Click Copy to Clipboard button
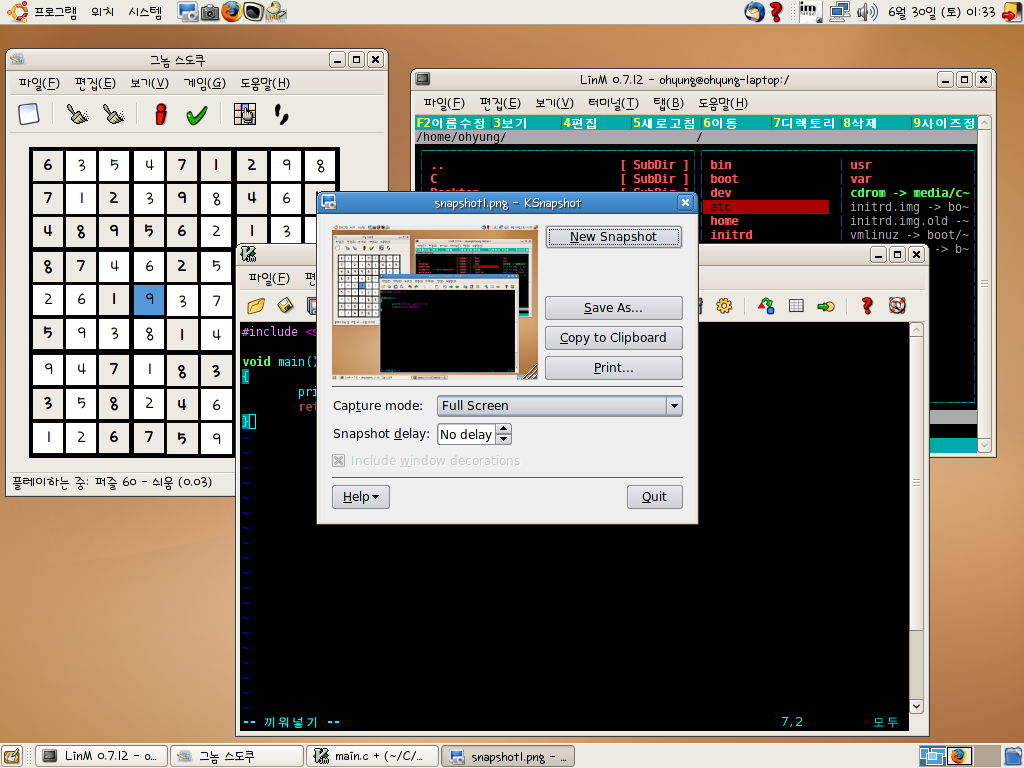This screenshot has height=768, width=1024. [x=613, y=338]
